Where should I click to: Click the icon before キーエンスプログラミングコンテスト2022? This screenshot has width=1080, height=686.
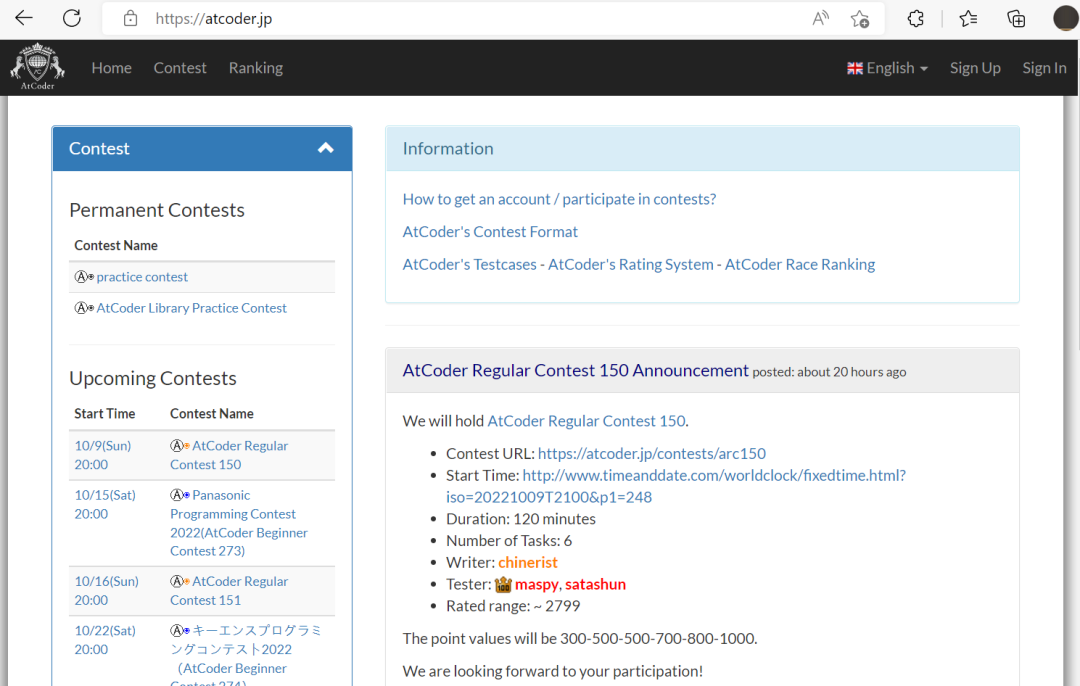pos(180,630)
